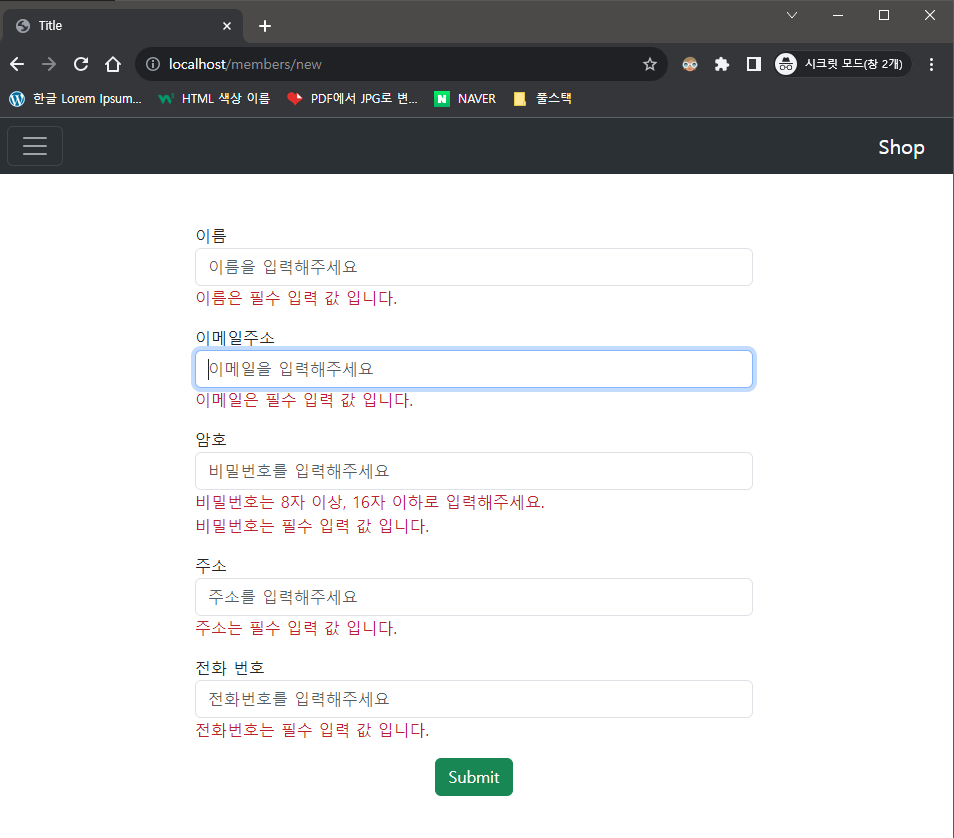
Task: Open the incognito mode profile chip
Action: (x=842, y=64)
